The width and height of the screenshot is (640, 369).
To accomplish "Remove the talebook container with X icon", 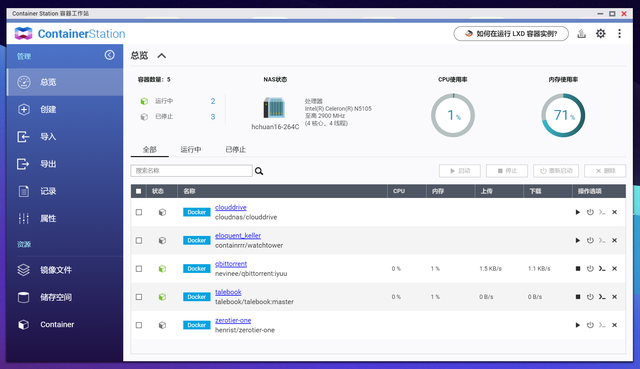I will point(614,297).
